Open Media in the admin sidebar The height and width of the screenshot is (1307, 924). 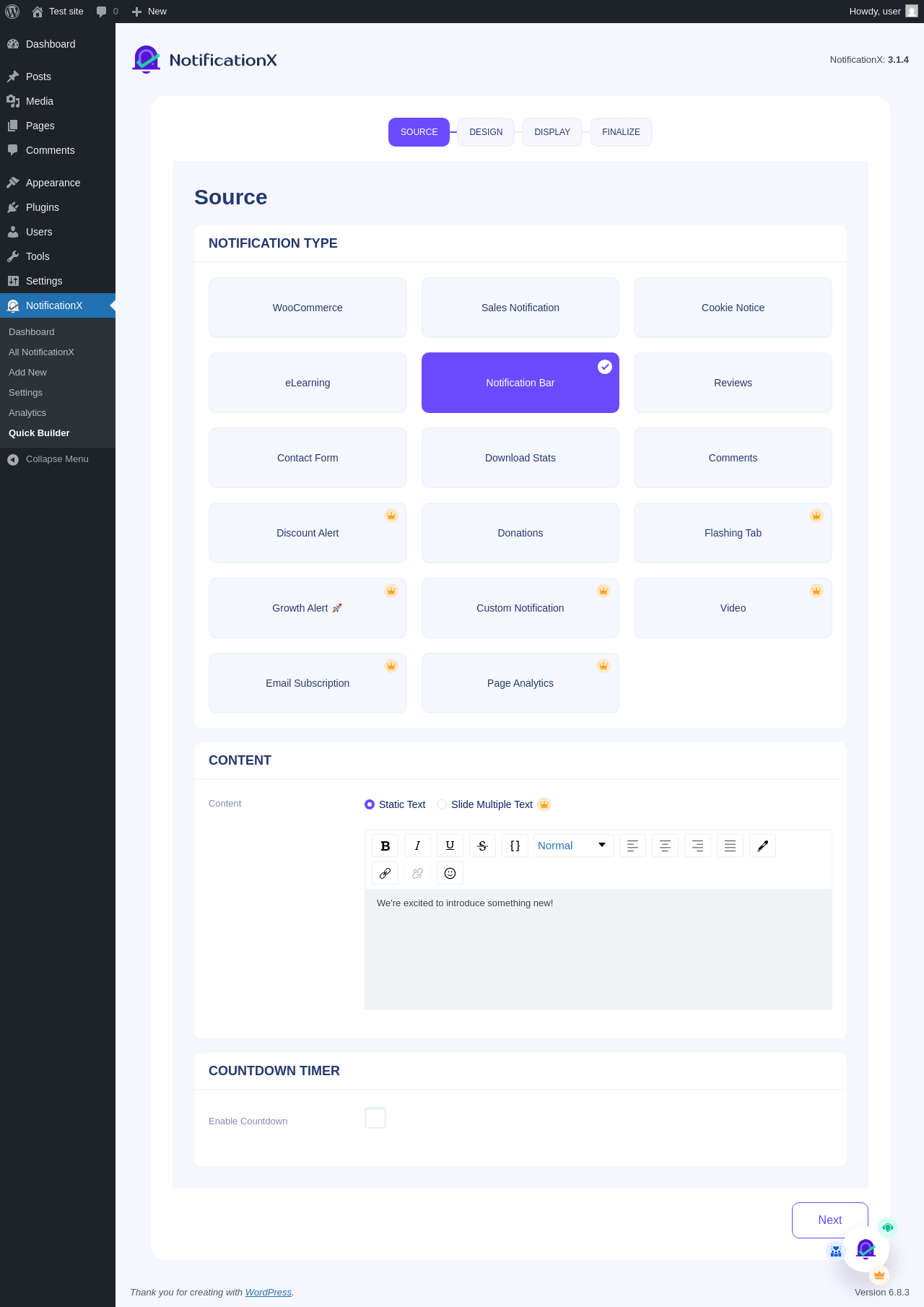[x=58, y=101]
